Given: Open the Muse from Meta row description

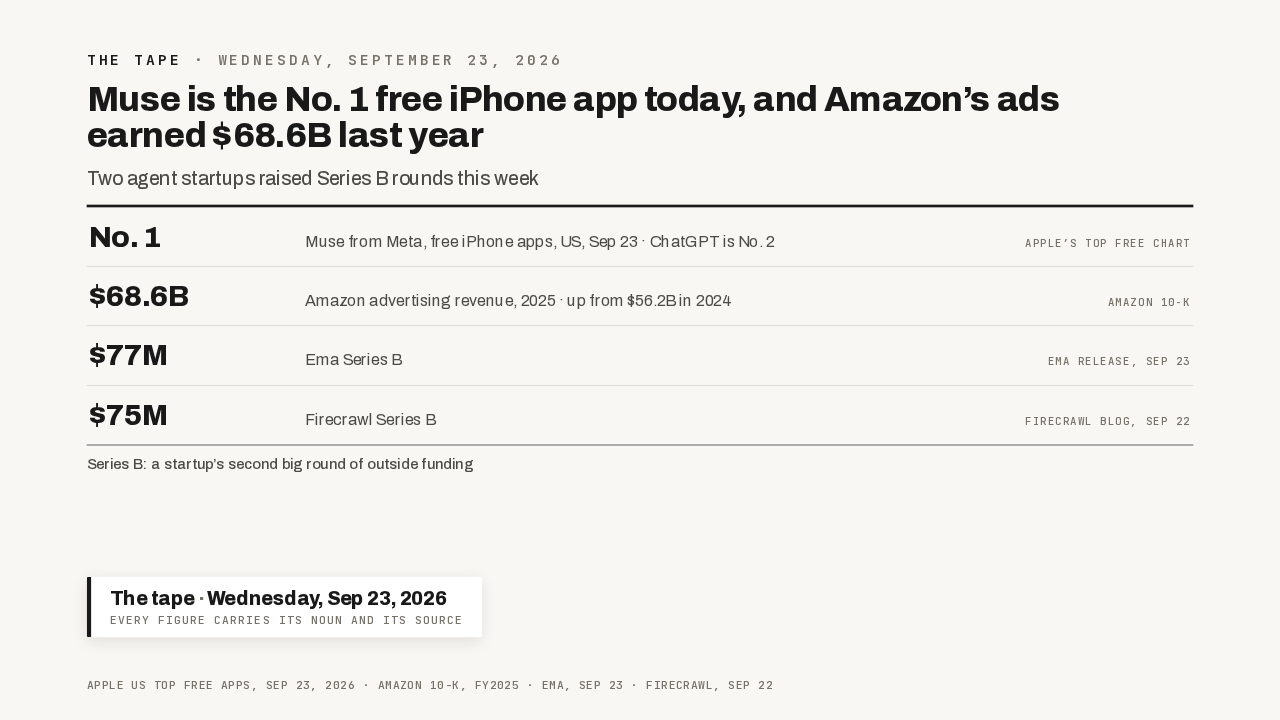Looking at the screenshot, I should click(540, 242).
